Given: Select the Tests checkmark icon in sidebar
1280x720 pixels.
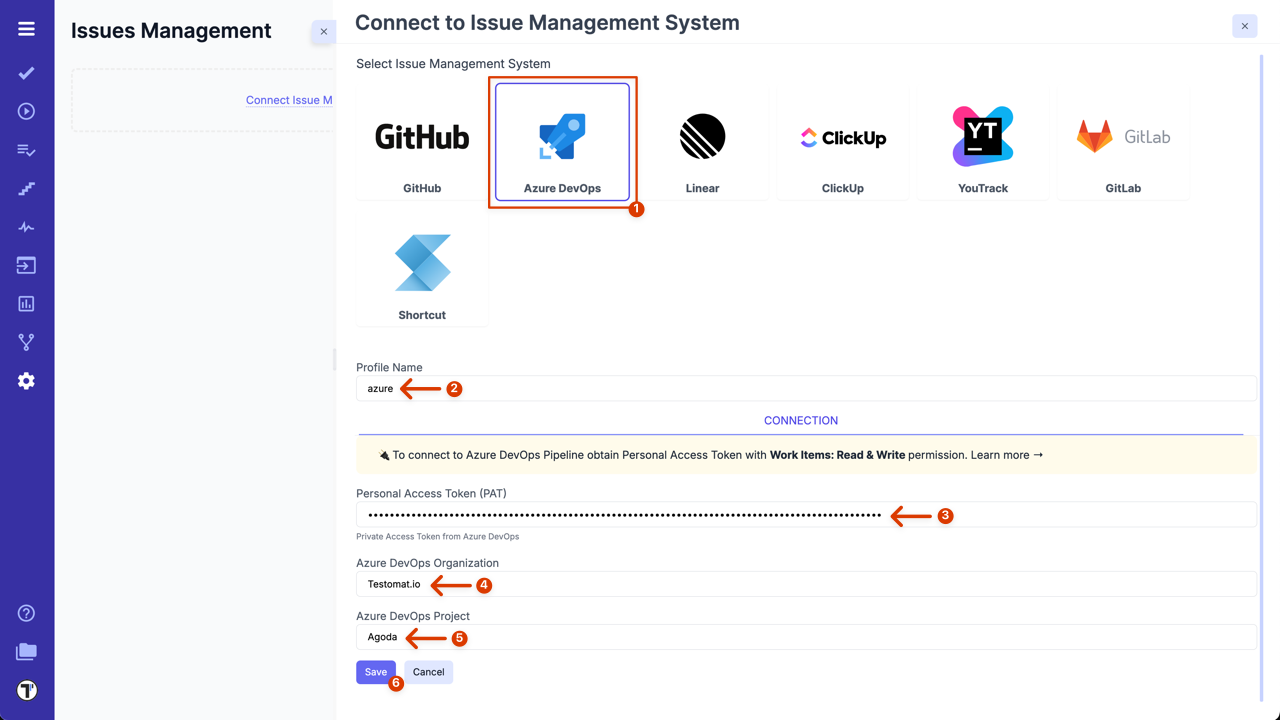Looking at the screenshot, I should coord(26,72).
